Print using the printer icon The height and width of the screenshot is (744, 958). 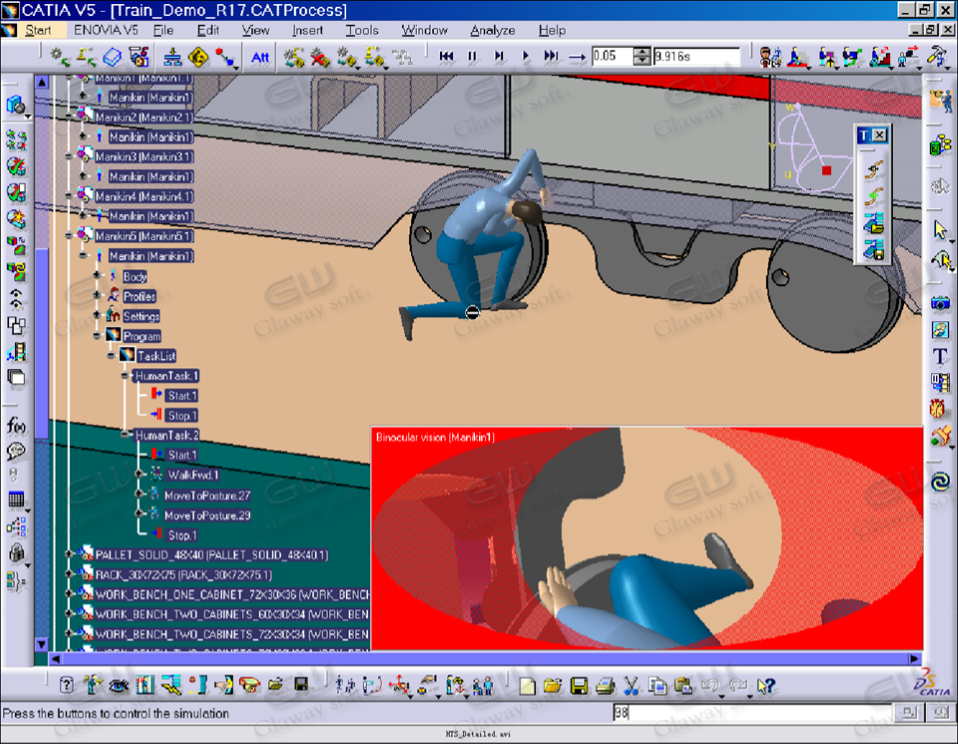click(605, 686)
